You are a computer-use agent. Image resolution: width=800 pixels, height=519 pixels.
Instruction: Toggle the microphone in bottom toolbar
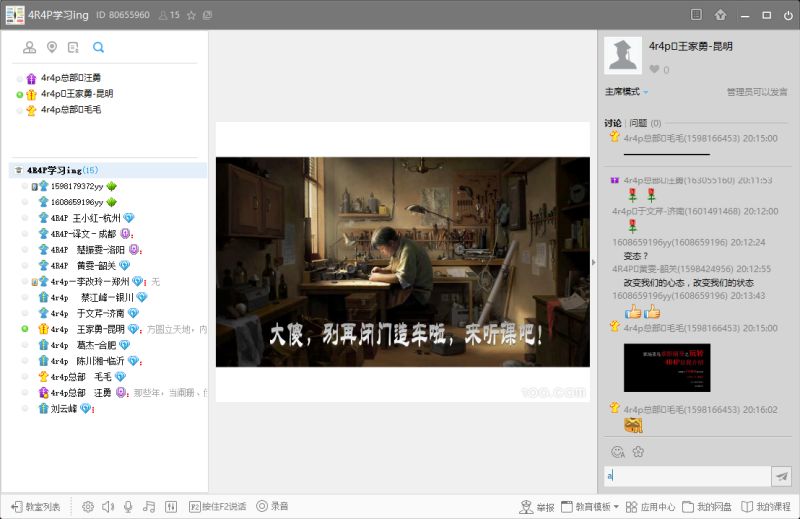pos(128,506)
